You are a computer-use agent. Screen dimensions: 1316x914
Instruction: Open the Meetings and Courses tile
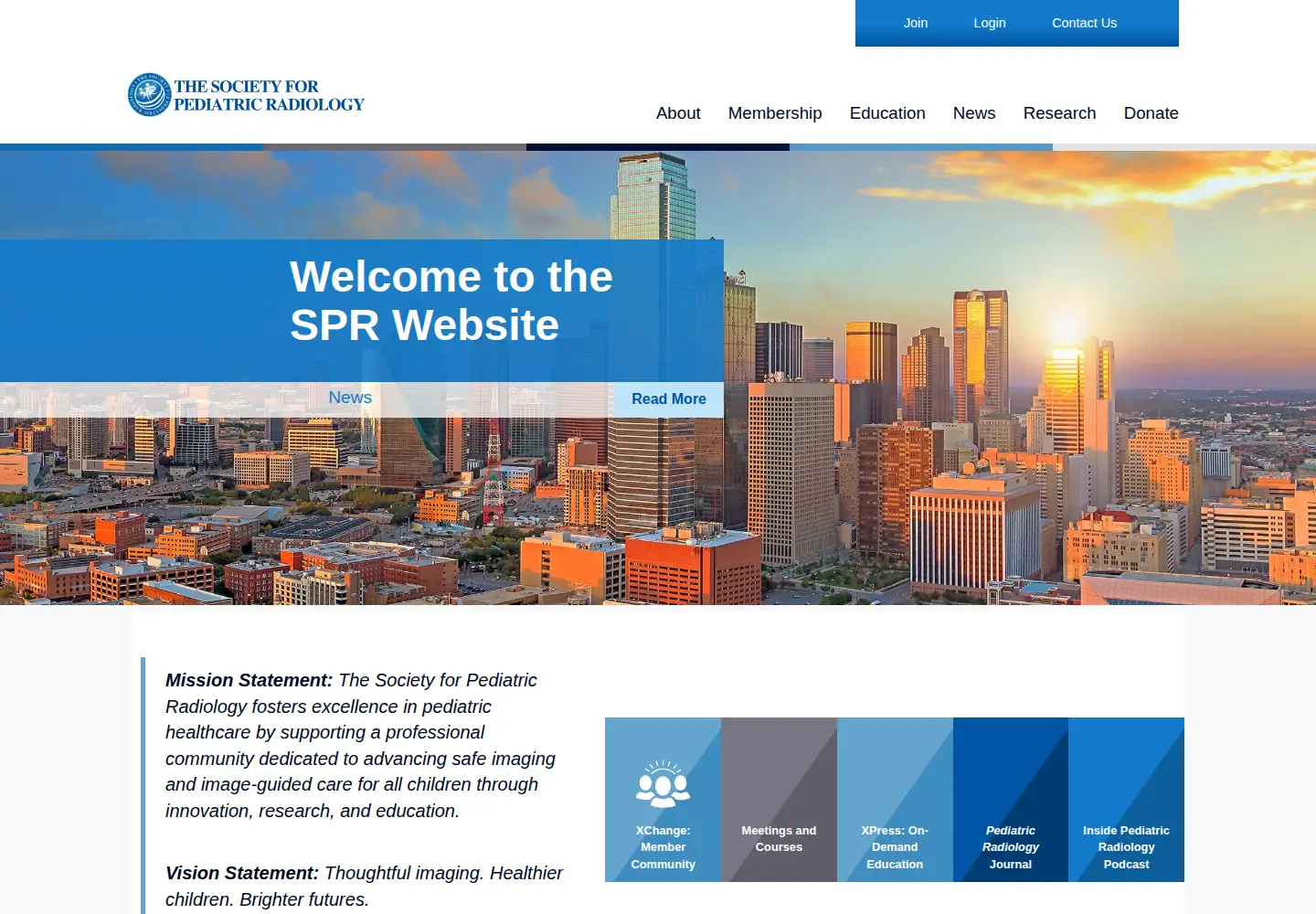pyautogui.click(x=779, y=800)
